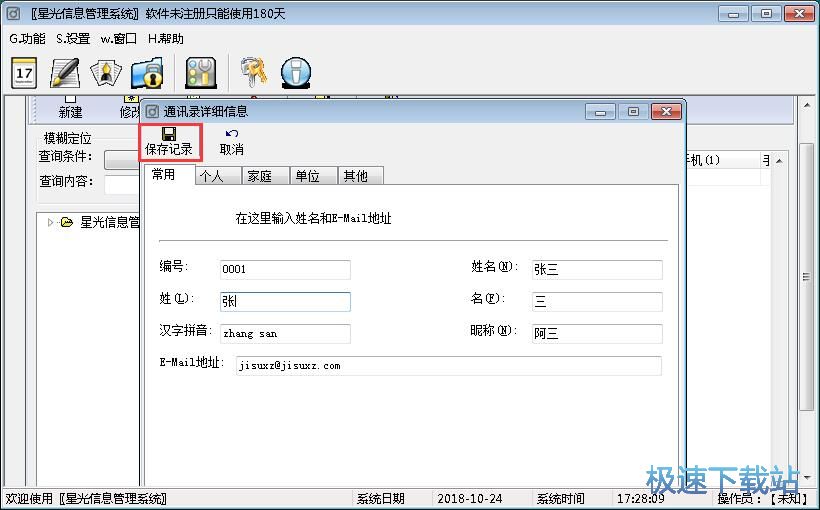Click the notepad with pen toolbar icon
The image size is (820, 510).
coord(65,73)
